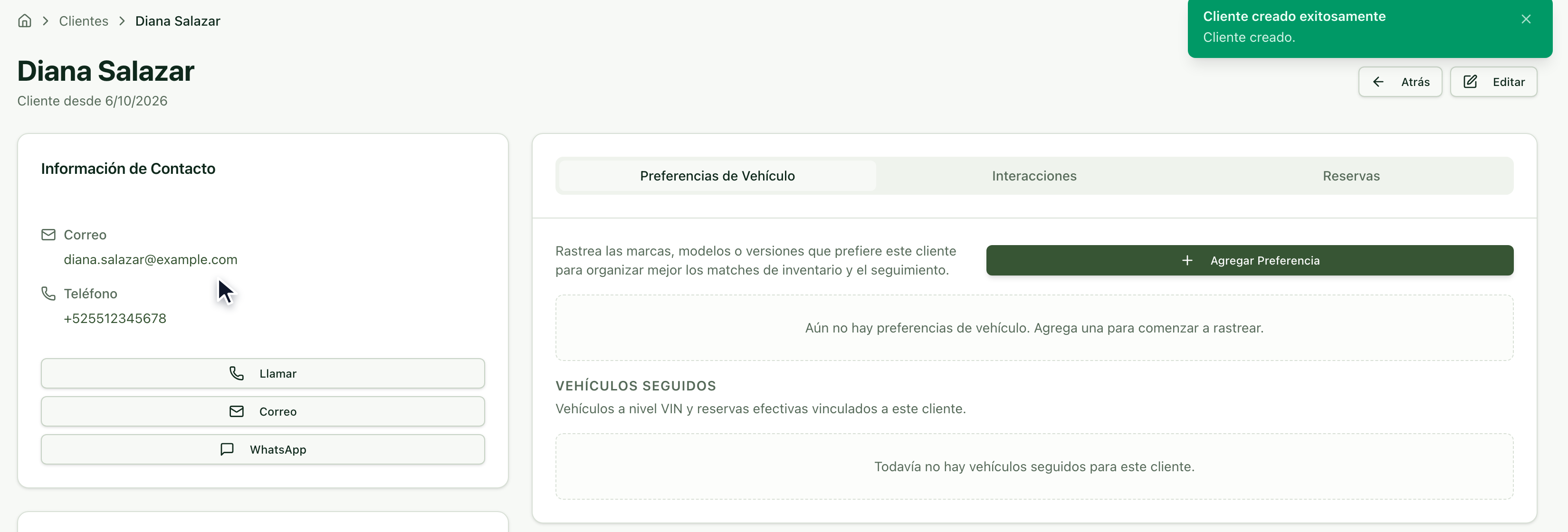Dismiss the success notification with X

click(x=1525, y=19)
